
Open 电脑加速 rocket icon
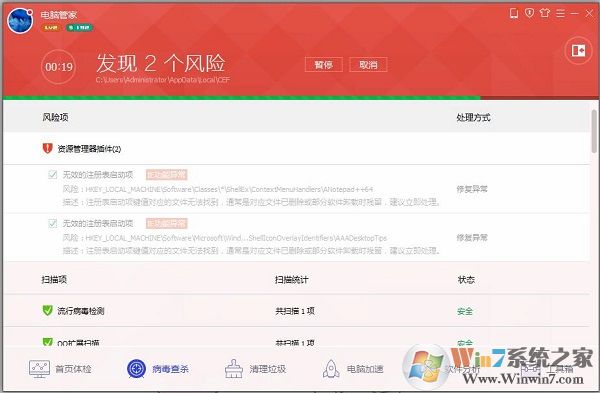point(331,369)
